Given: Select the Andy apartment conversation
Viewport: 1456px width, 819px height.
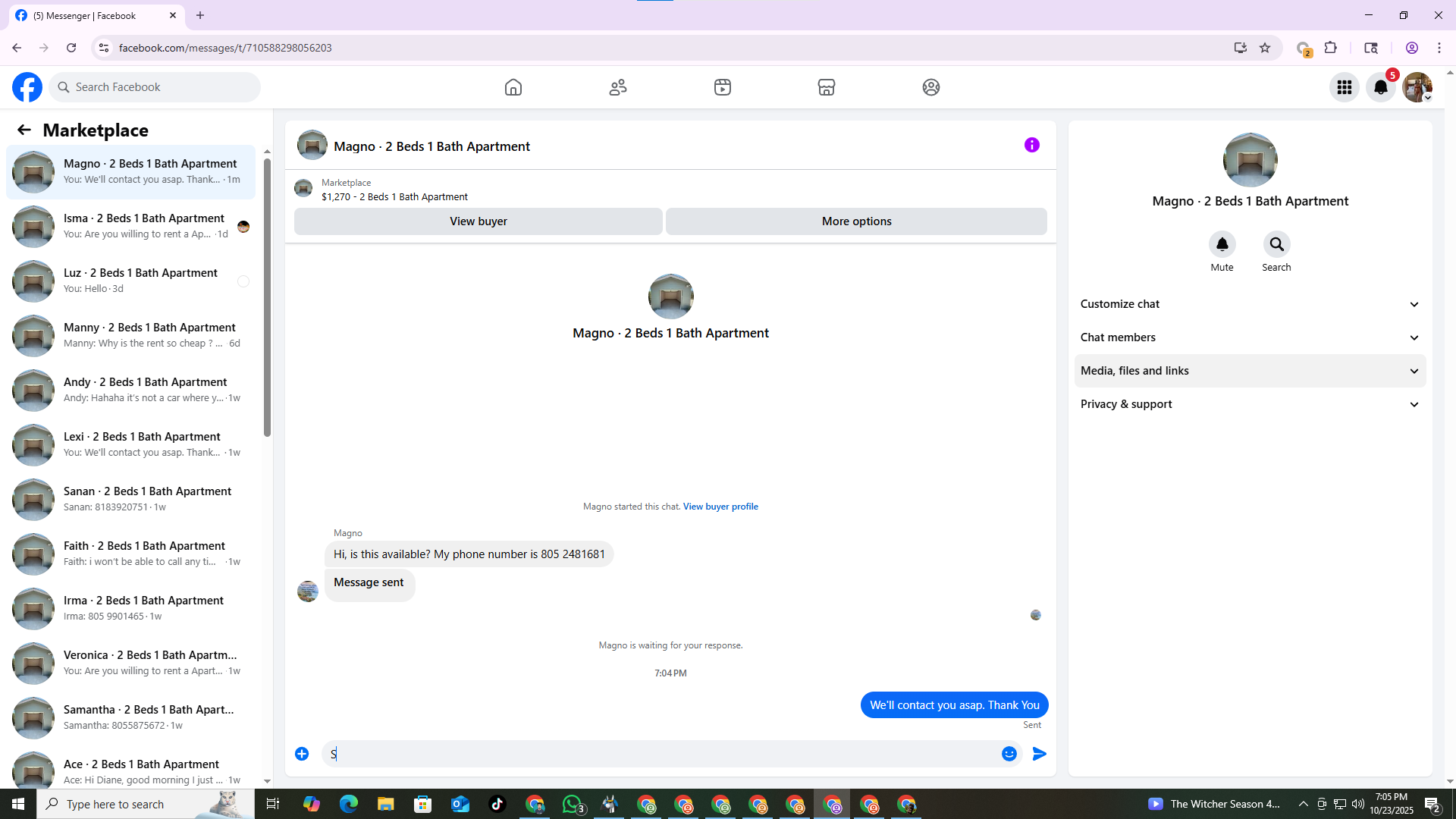Looking at the screenshot, I should click(x=145, y=390).
